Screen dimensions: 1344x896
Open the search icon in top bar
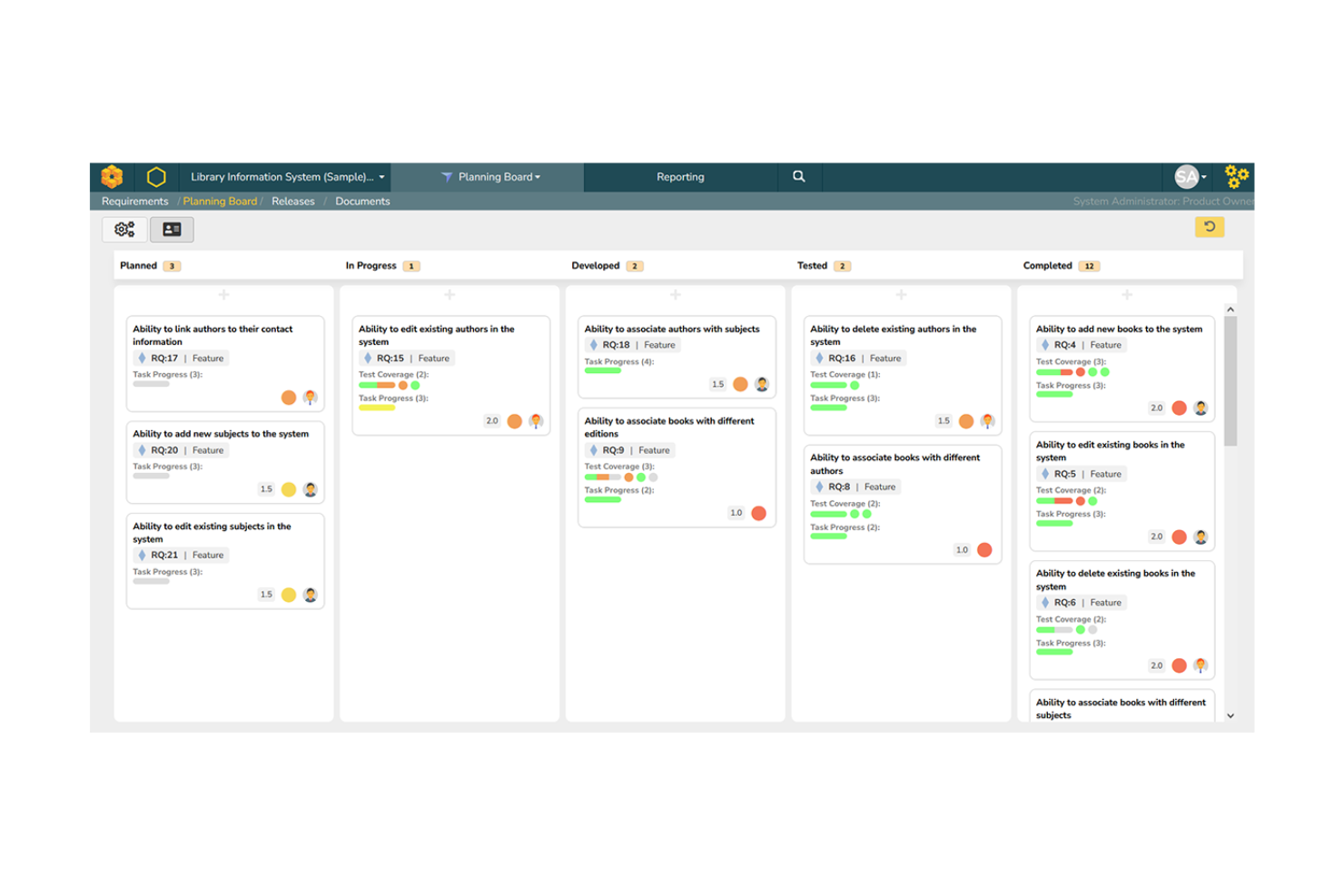coord(799,177)
